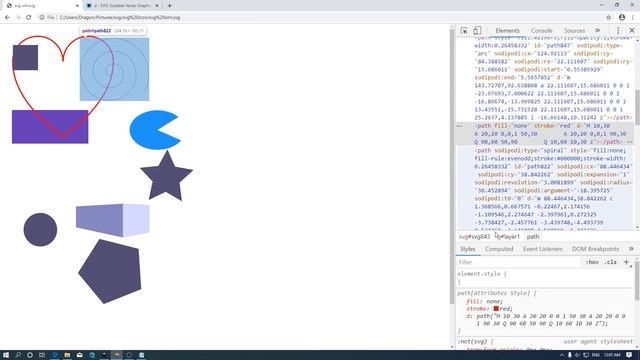The width and height of the screenshot is (640, 360).
Task: Focus the styles Filter field
Action: [x=518, y=262]
